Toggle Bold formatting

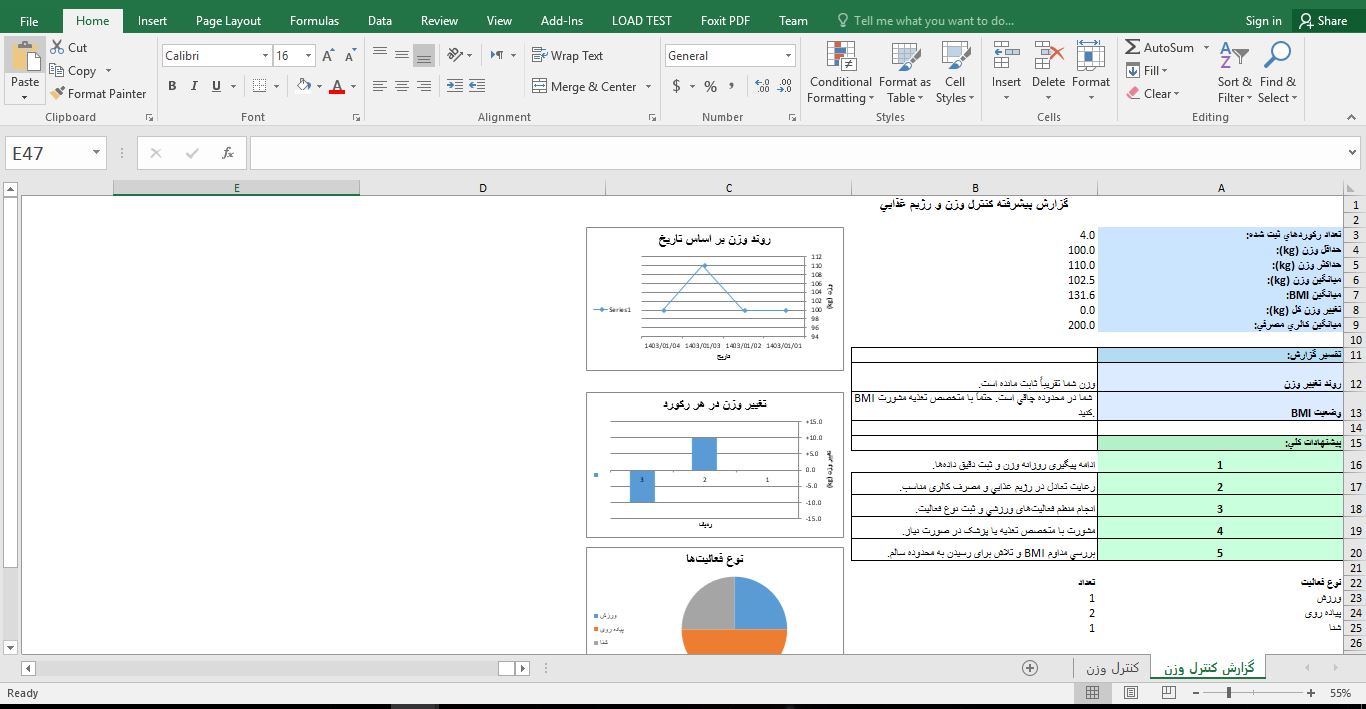point(172,86)
